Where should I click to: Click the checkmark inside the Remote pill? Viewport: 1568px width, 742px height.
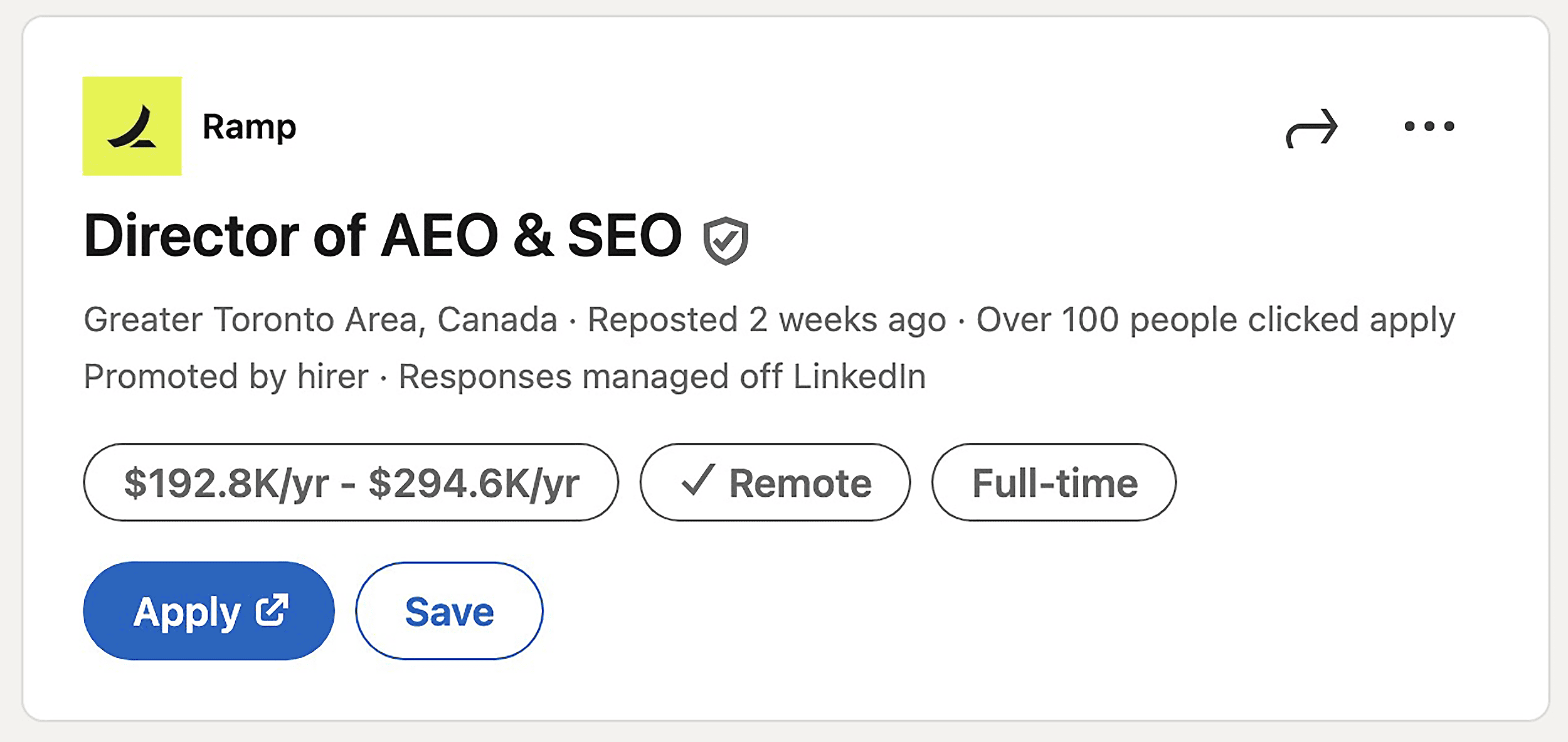(x=698, y=482)
